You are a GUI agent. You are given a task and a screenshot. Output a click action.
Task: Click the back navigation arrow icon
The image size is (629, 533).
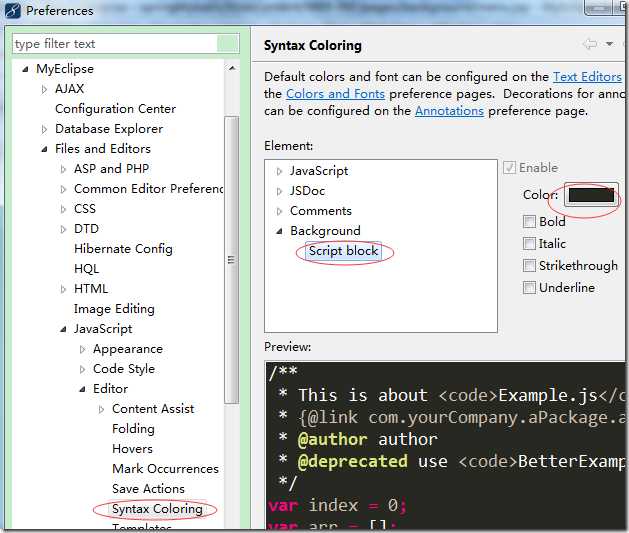point(590,44)
